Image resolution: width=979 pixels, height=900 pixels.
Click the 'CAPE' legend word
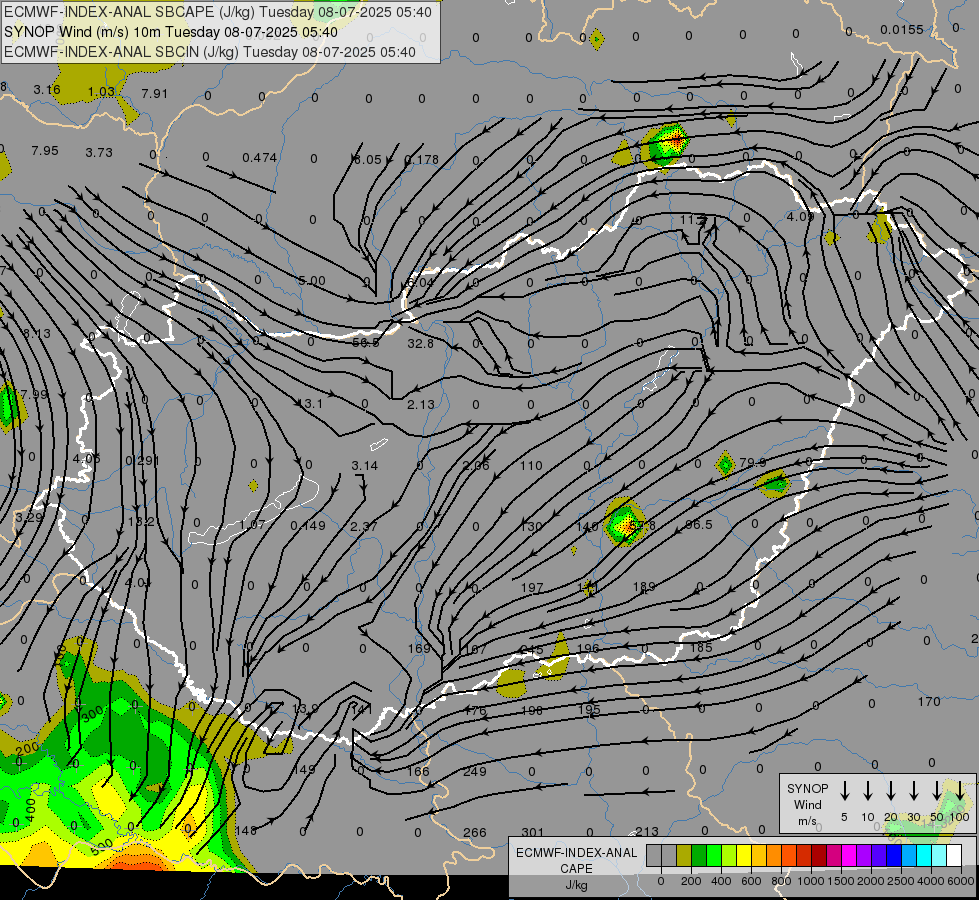point(576,869)
